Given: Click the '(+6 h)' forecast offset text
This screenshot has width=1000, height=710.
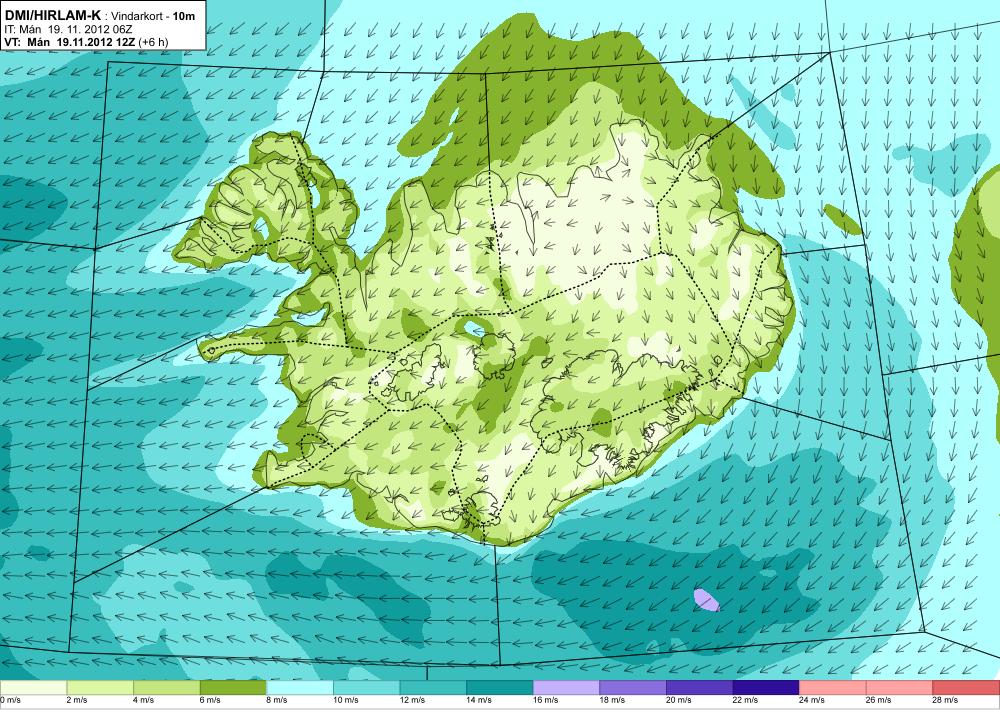Looking at the screenshot, I should (153, 42).
